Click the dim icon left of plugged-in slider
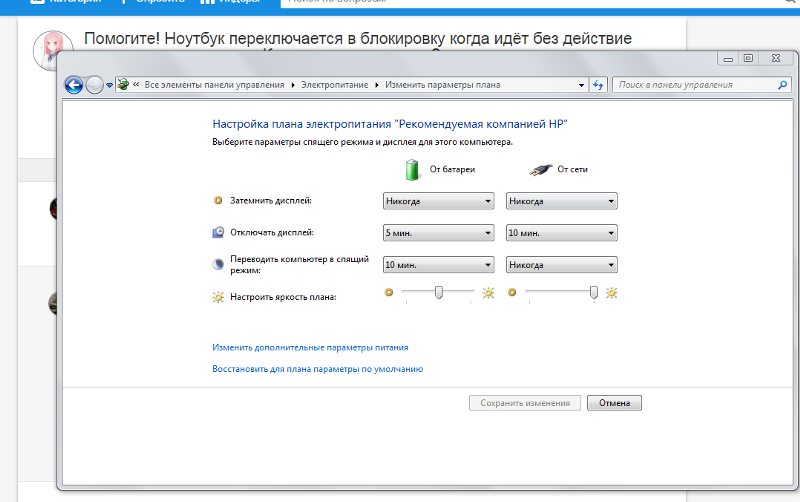The height and width of the screenshot is (502, 800). tap(512, 292)
